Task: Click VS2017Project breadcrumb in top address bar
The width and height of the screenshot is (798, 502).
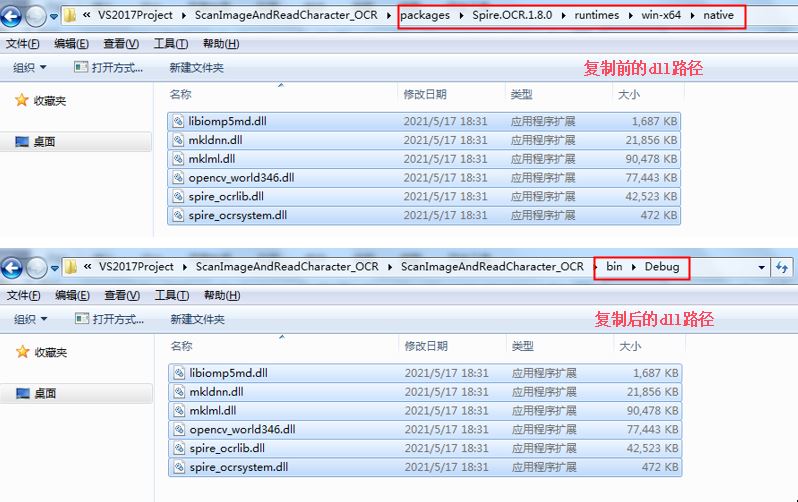Action: point(135,15)
